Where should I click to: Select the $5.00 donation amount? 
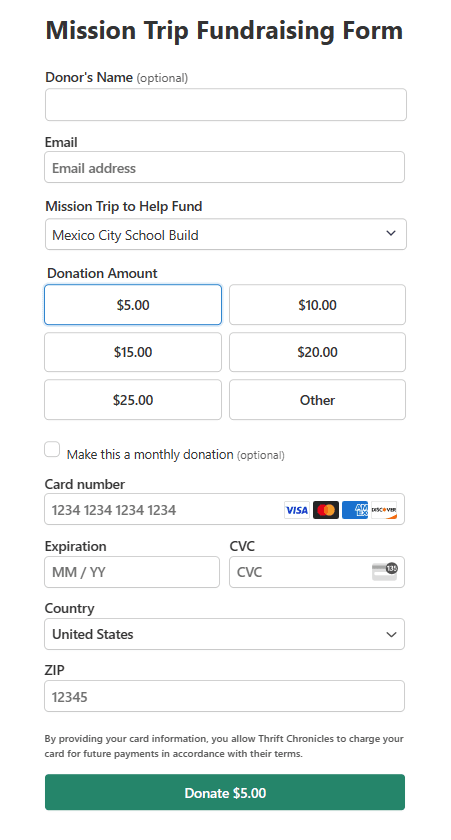click(x=133, y=305)
